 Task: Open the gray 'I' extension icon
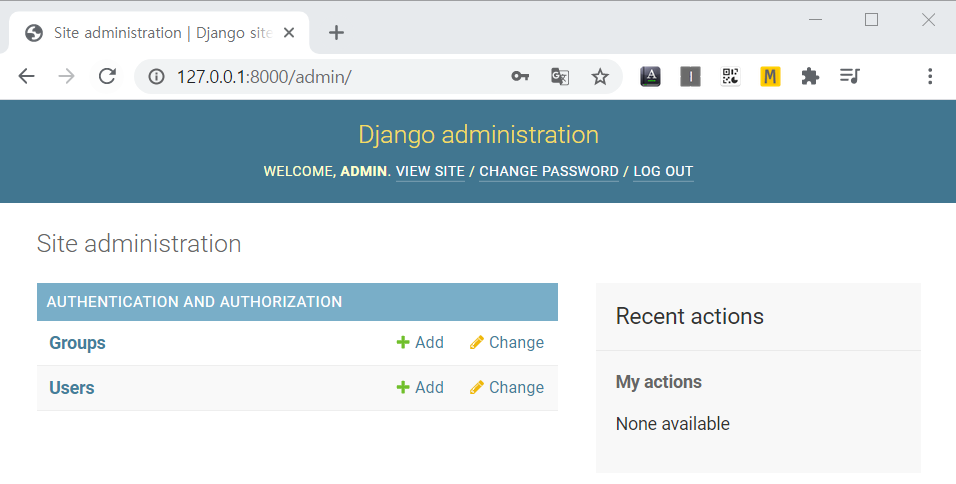[x=690, y=76]
